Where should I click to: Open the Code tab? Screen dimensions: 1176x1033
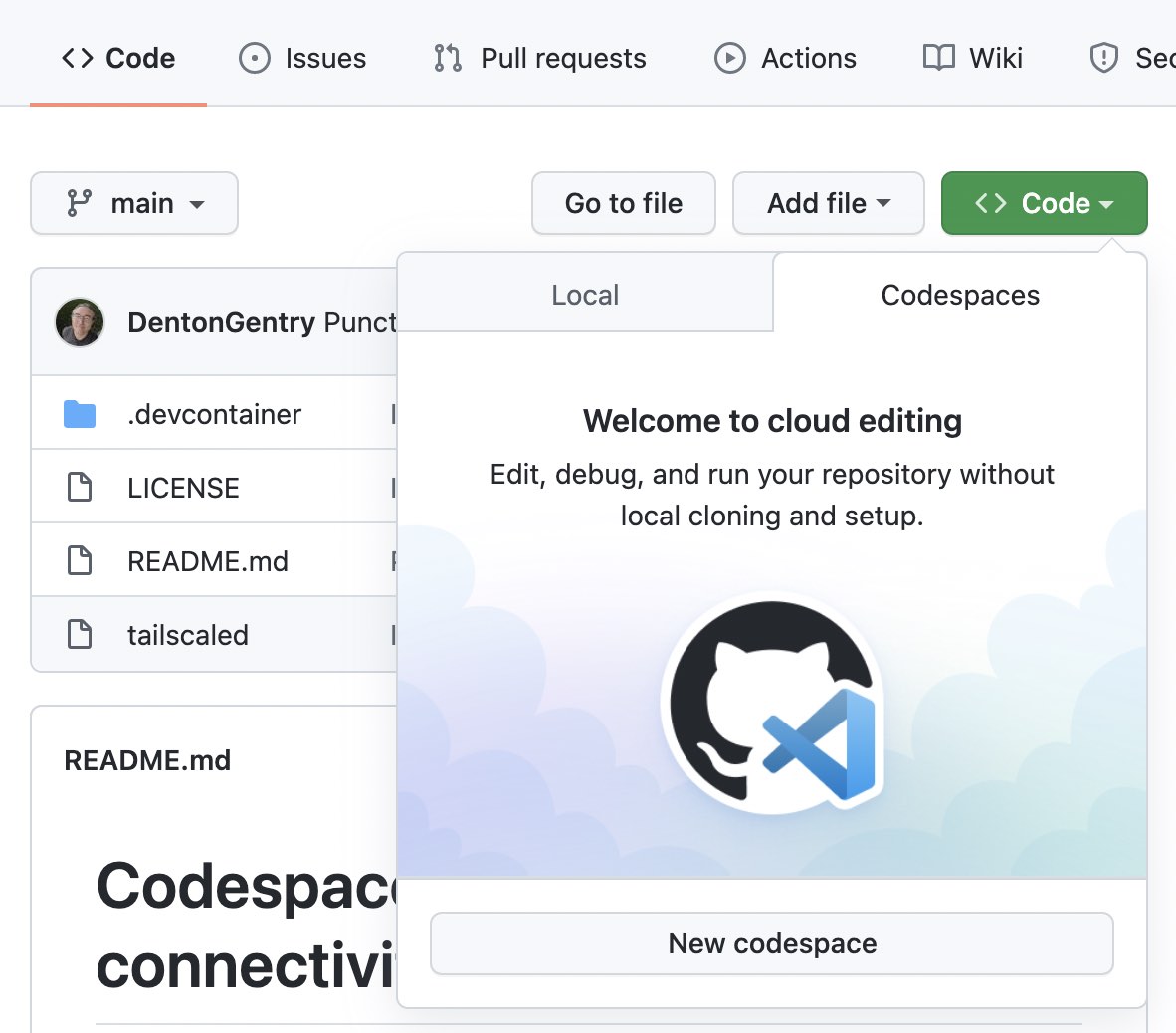coord(117,58)
